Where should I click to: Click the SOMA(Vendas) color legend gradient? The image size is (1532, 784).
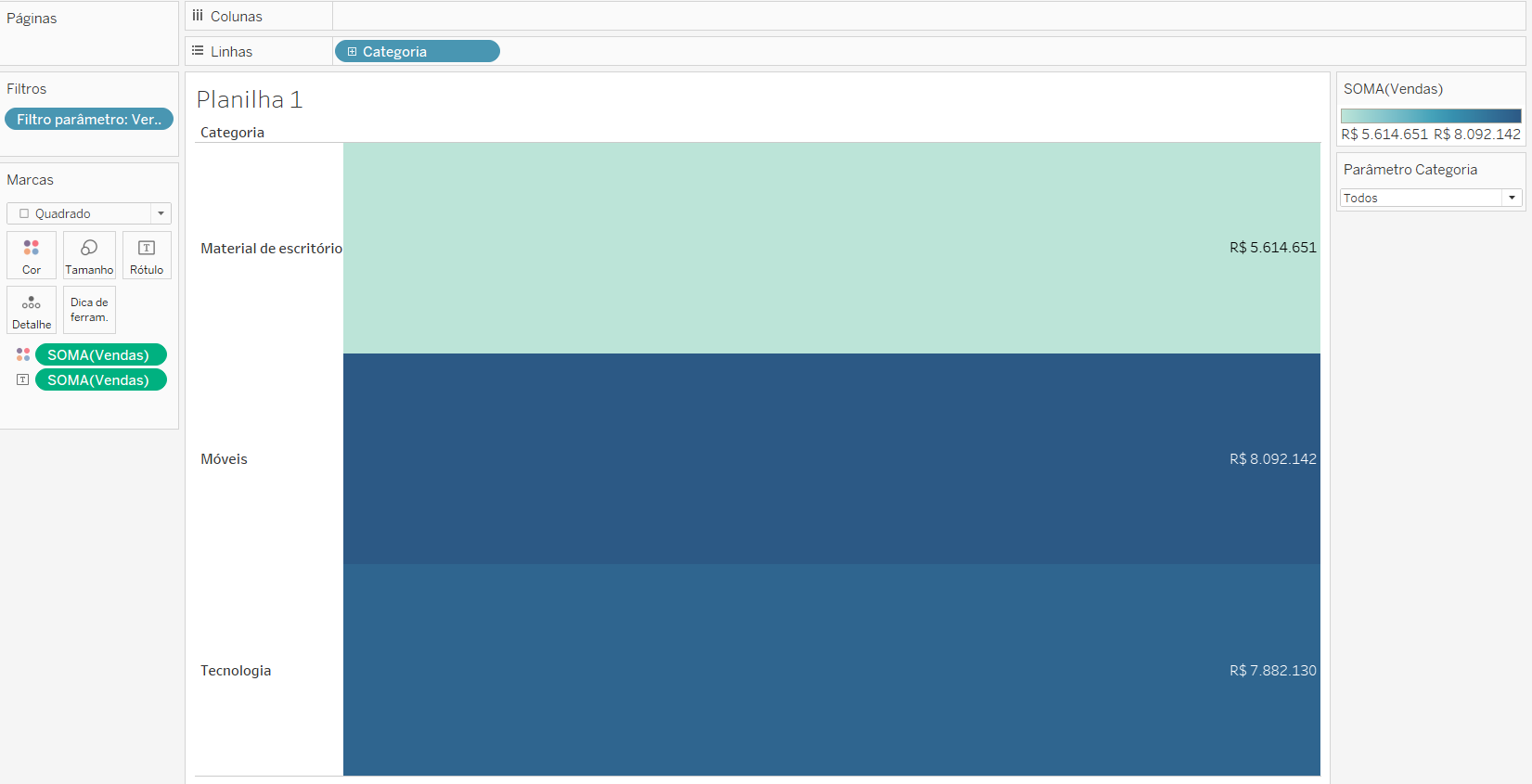click(x=1431, y=116)
